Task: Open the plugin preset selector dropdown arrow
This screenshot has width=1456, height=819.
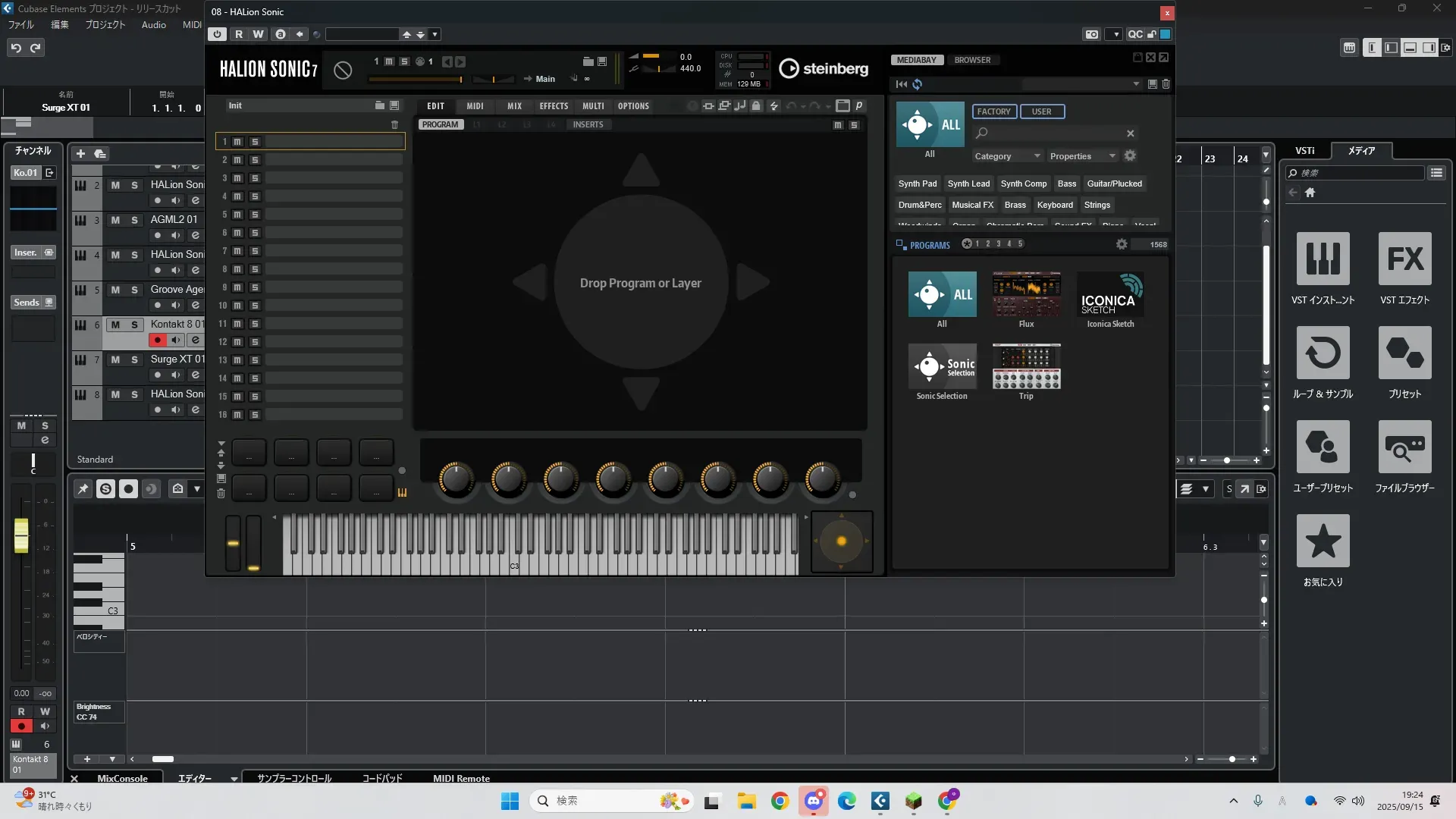Action: click(435, 34)
